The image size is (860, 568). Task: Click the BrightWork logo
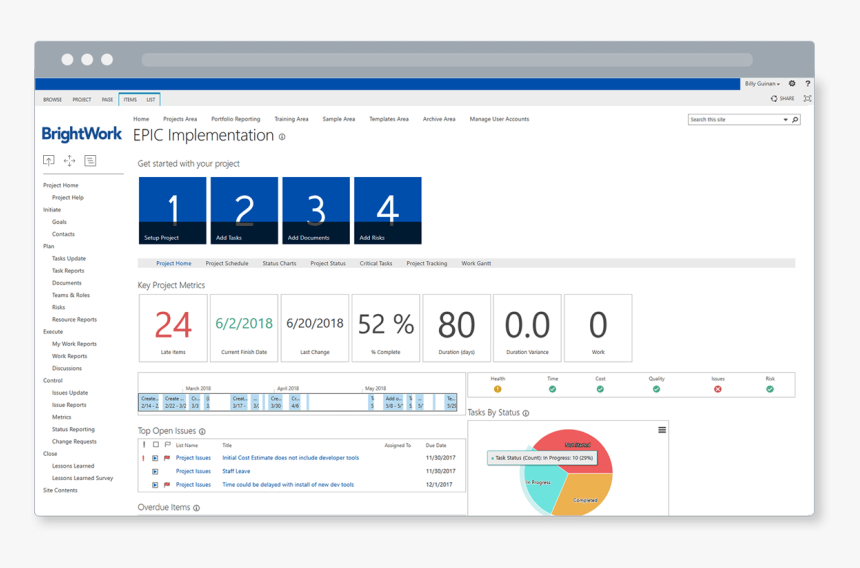(82, 134)
